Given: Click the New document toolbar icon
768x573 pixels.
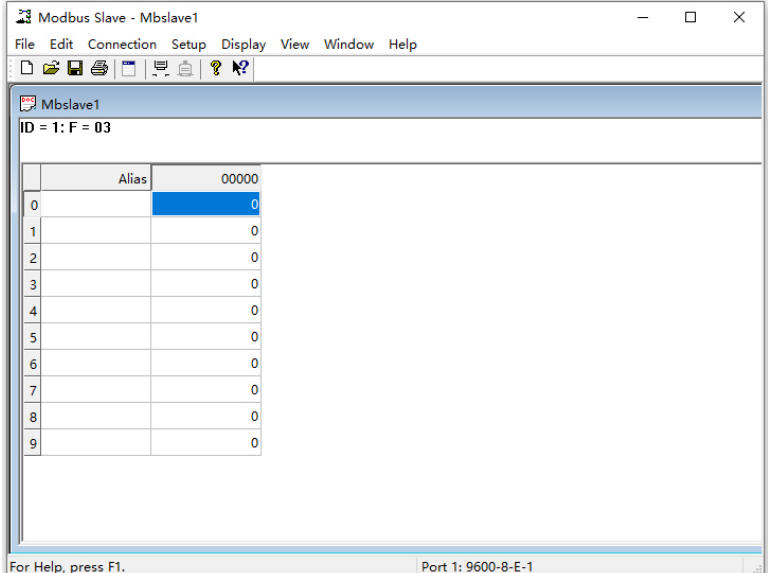Looking at the screenshot, I should tap(28, 68).
